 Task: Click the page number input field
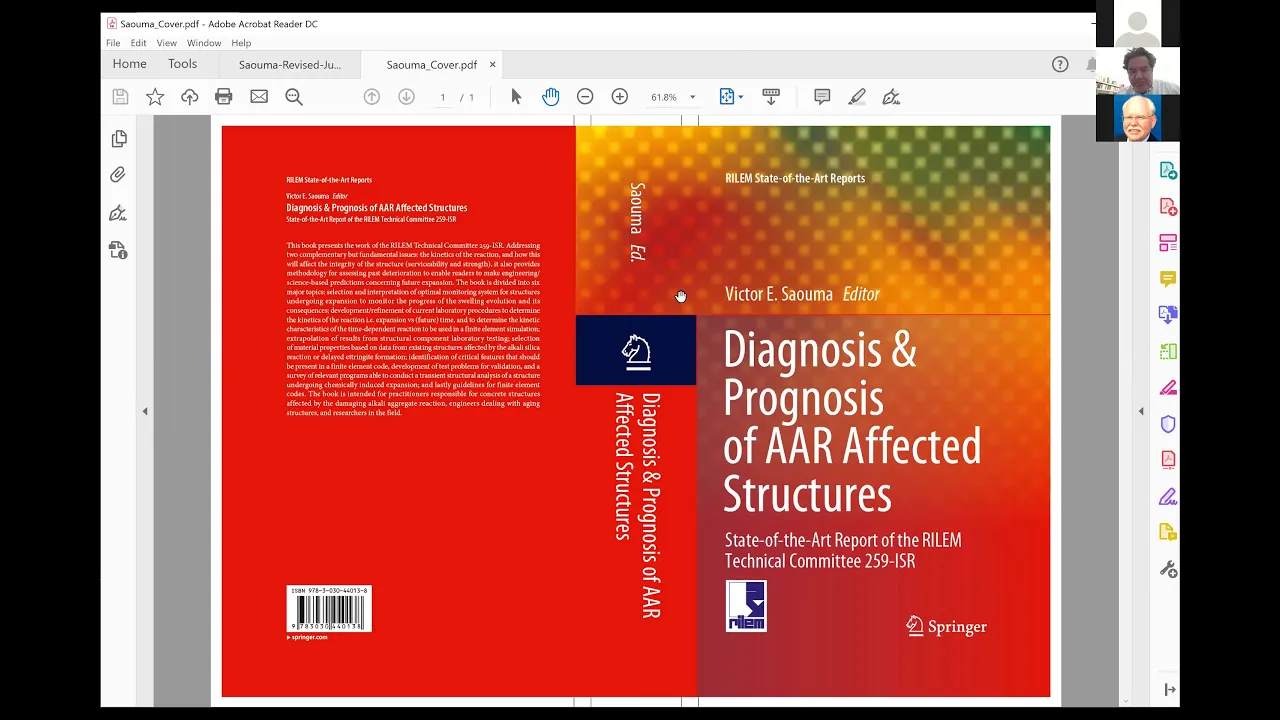pyautogui.click(x=442, y=97)
